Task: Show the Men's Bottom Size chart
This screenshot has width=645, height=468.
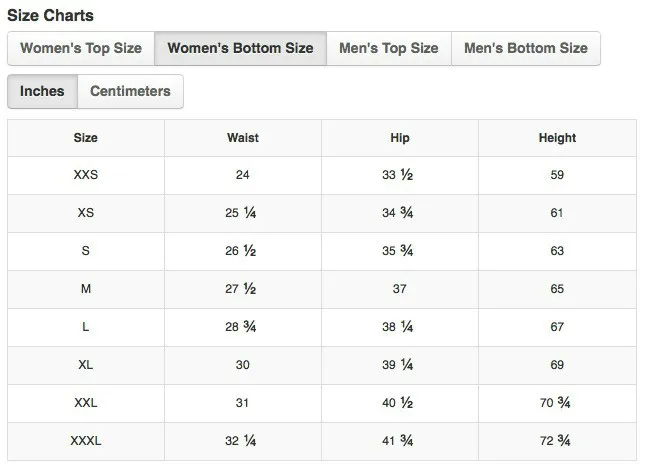Action: [x=526, y=48]
